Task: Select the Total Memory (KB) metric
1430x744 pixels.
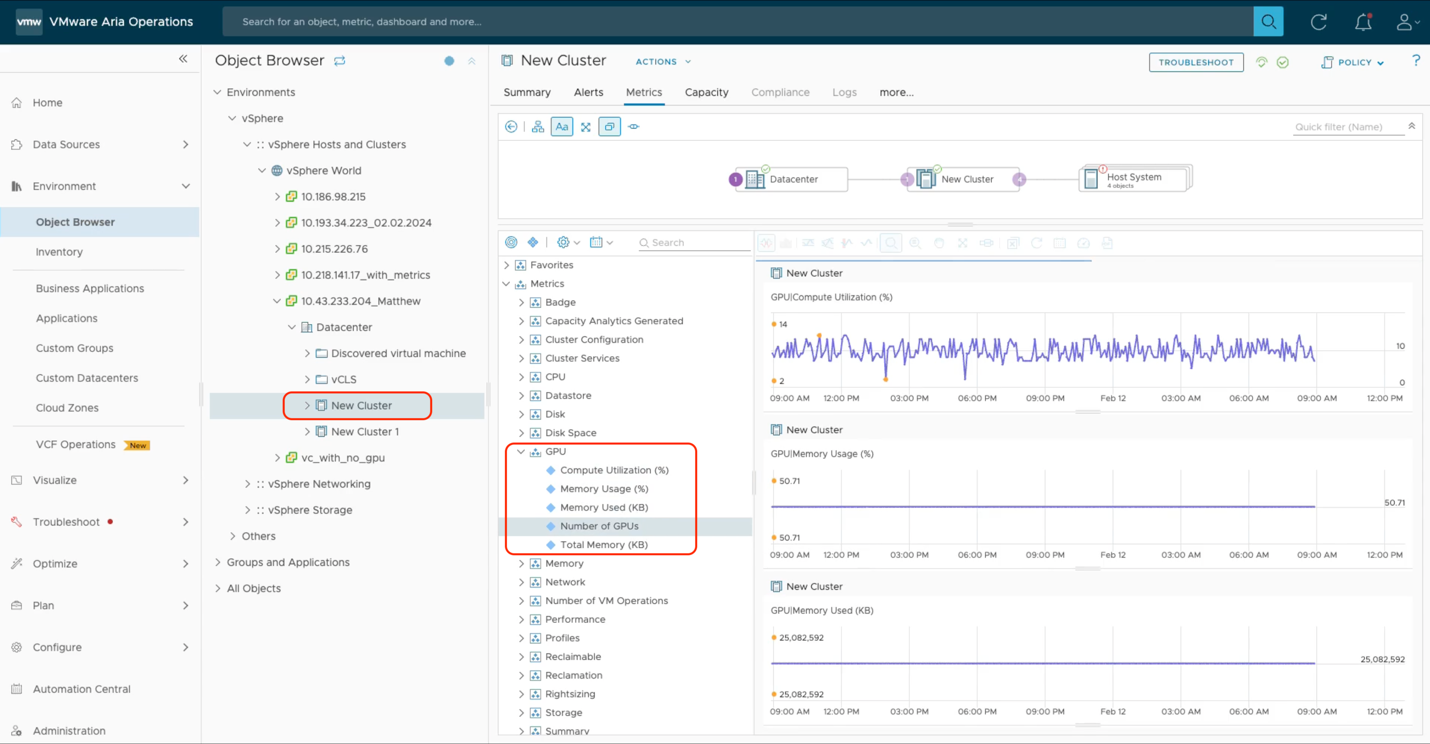Action: pos(604,545)
